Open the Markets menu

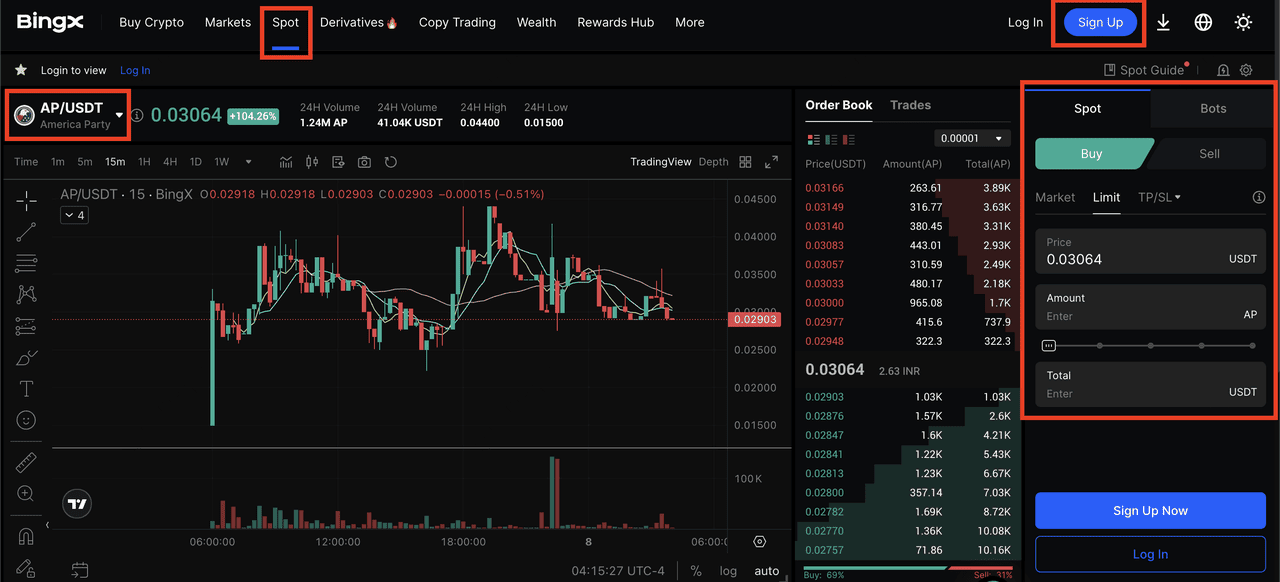coord(228,22)
